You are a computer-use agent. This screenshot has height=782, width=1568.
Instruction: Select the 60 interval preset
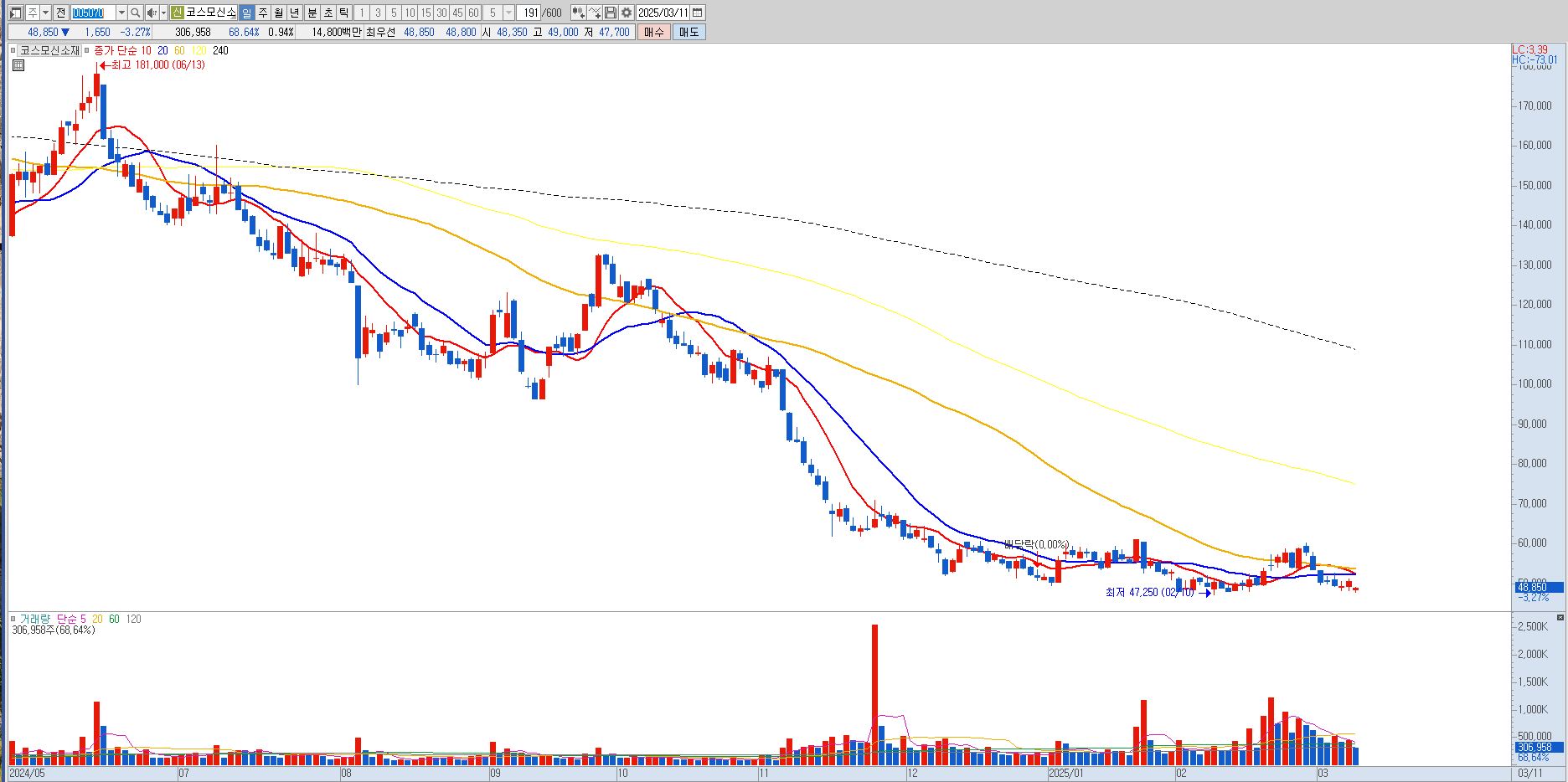(x=473, y=13)
